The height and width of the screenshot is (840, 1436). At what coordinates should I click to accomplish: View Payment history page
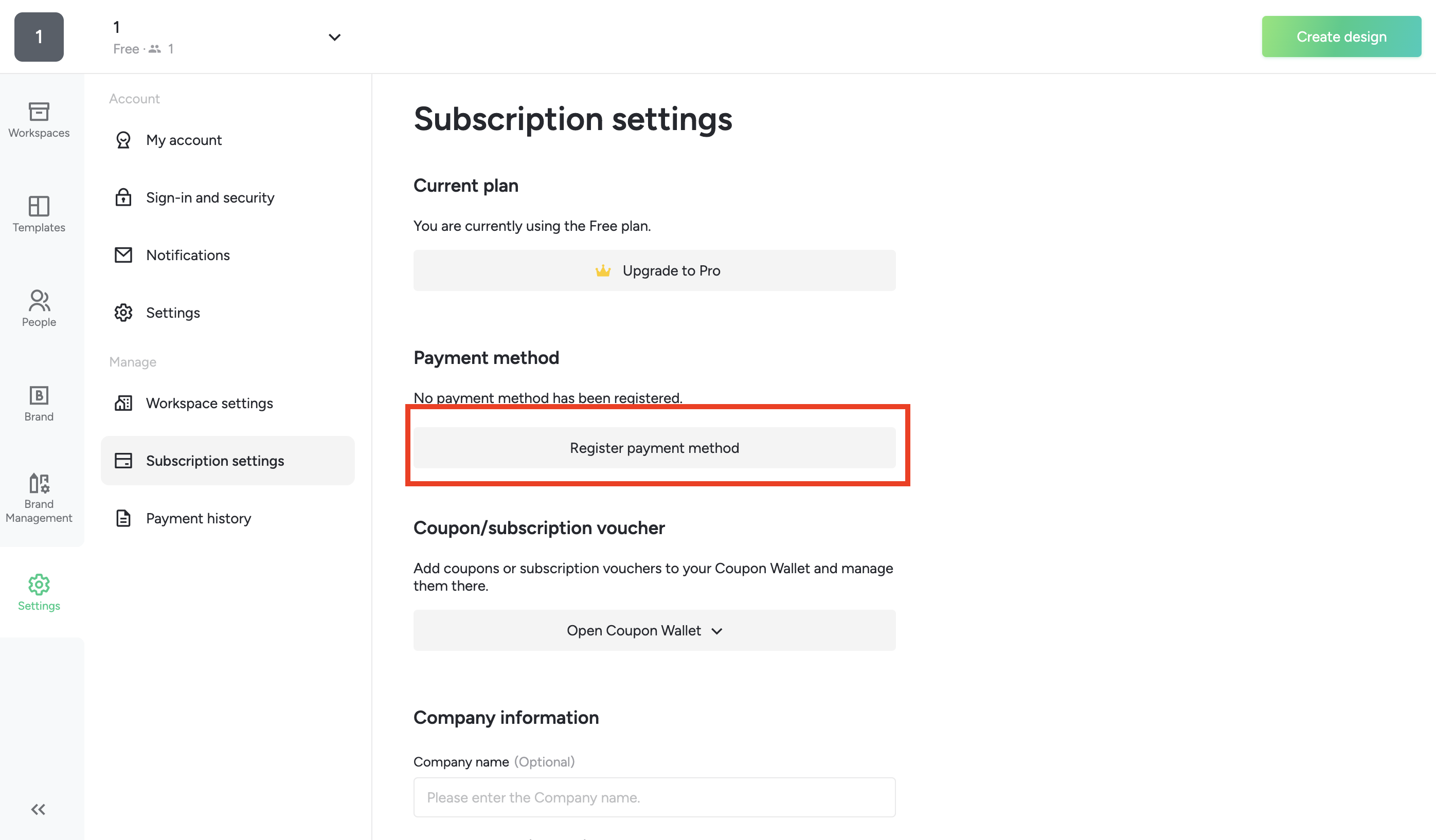coord(199,518)
